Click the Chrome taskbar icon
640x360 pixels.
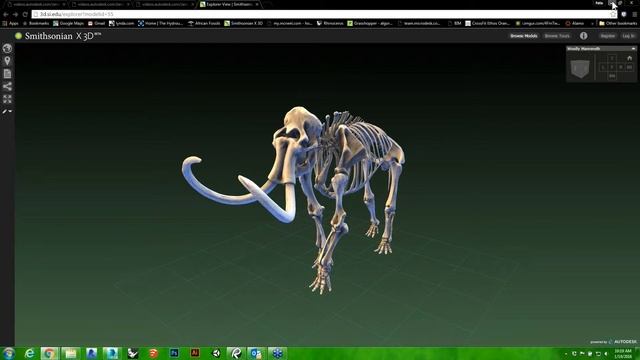[x=49, y=353]
